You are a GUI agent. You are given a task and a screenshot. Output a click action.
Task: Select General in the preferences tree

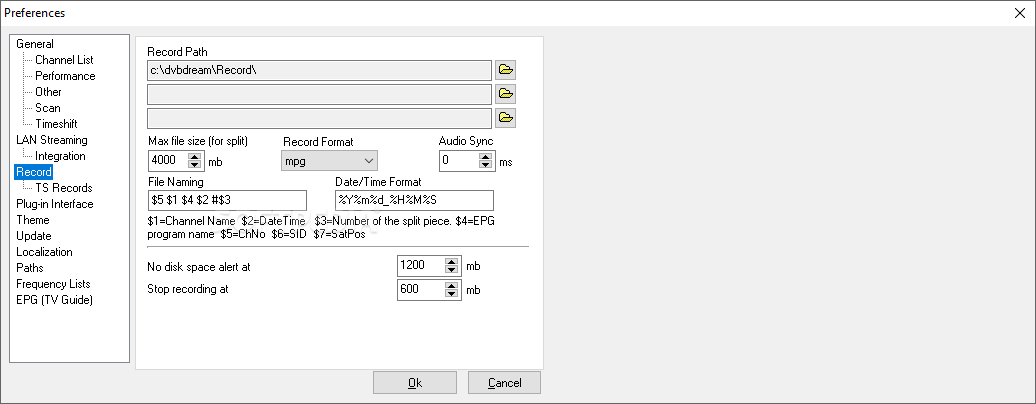(35, 44)
